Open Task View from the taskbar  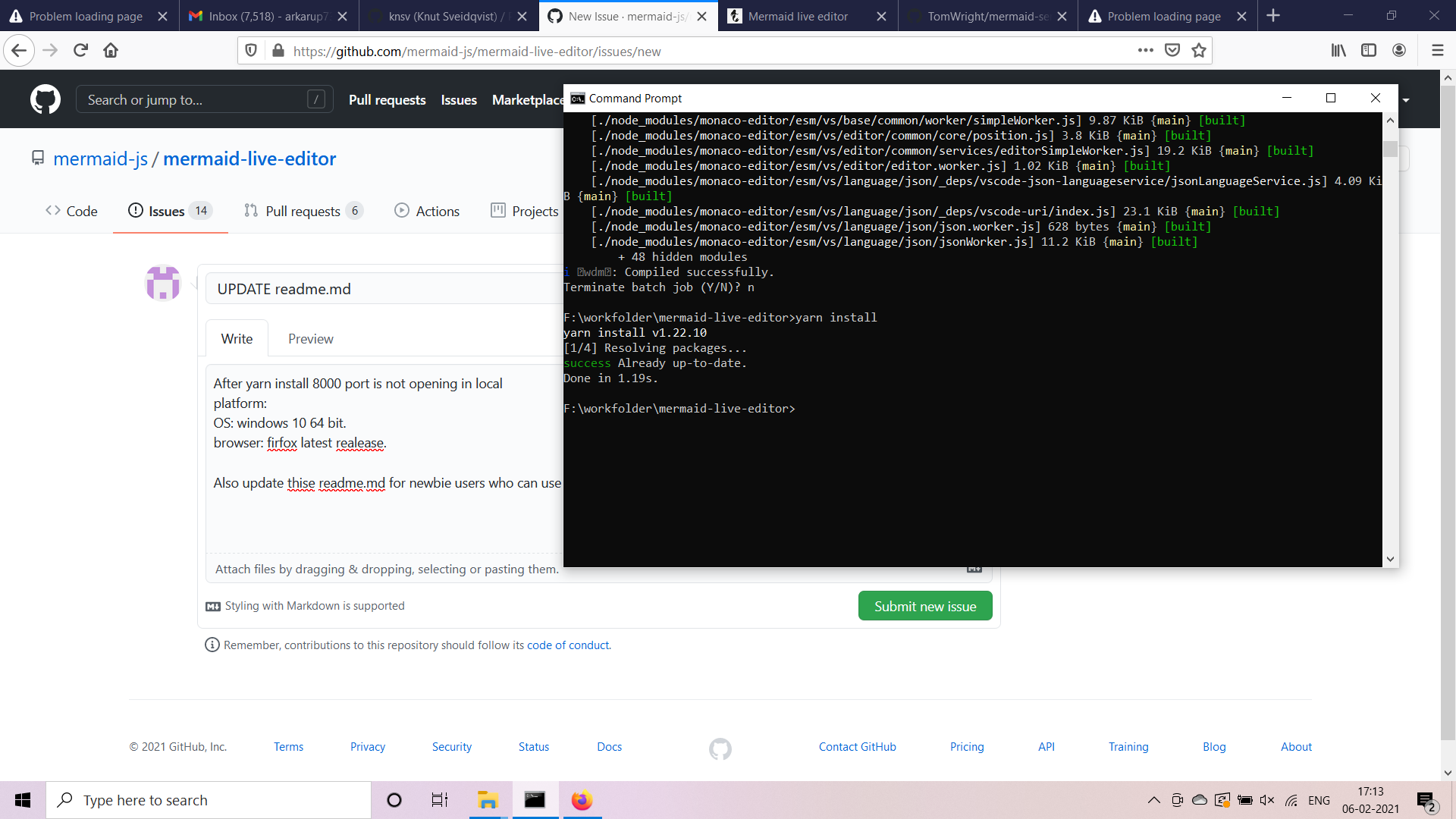click(438, 799)
